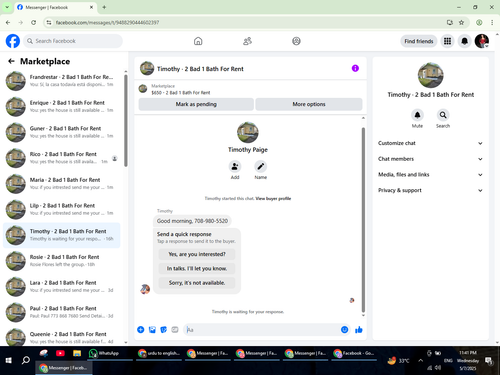Open the Enrique conversation
500x375 pixels.
(61, 106)
